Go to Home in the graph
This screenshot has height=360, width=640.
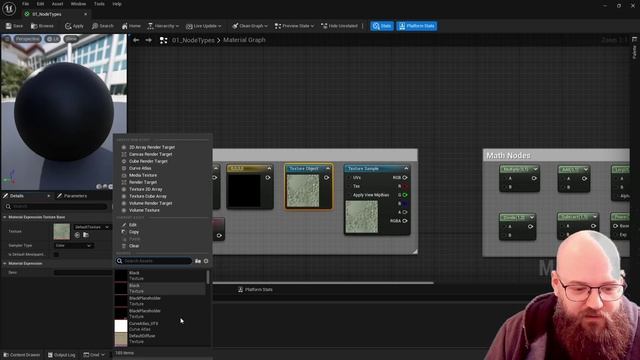coord(131,26)
